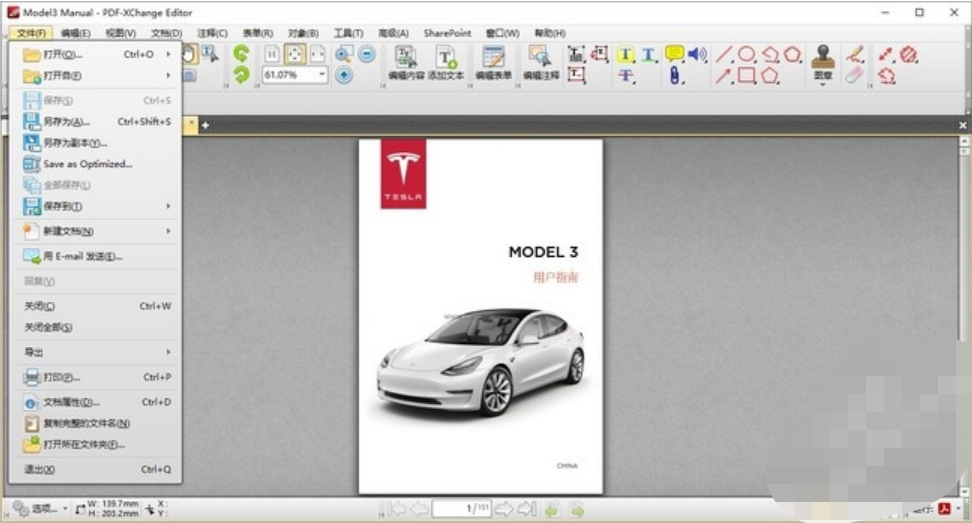Screen dimensions: 972x523
Task: Select the file attachment paperclip tool
Action: point(675,76)
